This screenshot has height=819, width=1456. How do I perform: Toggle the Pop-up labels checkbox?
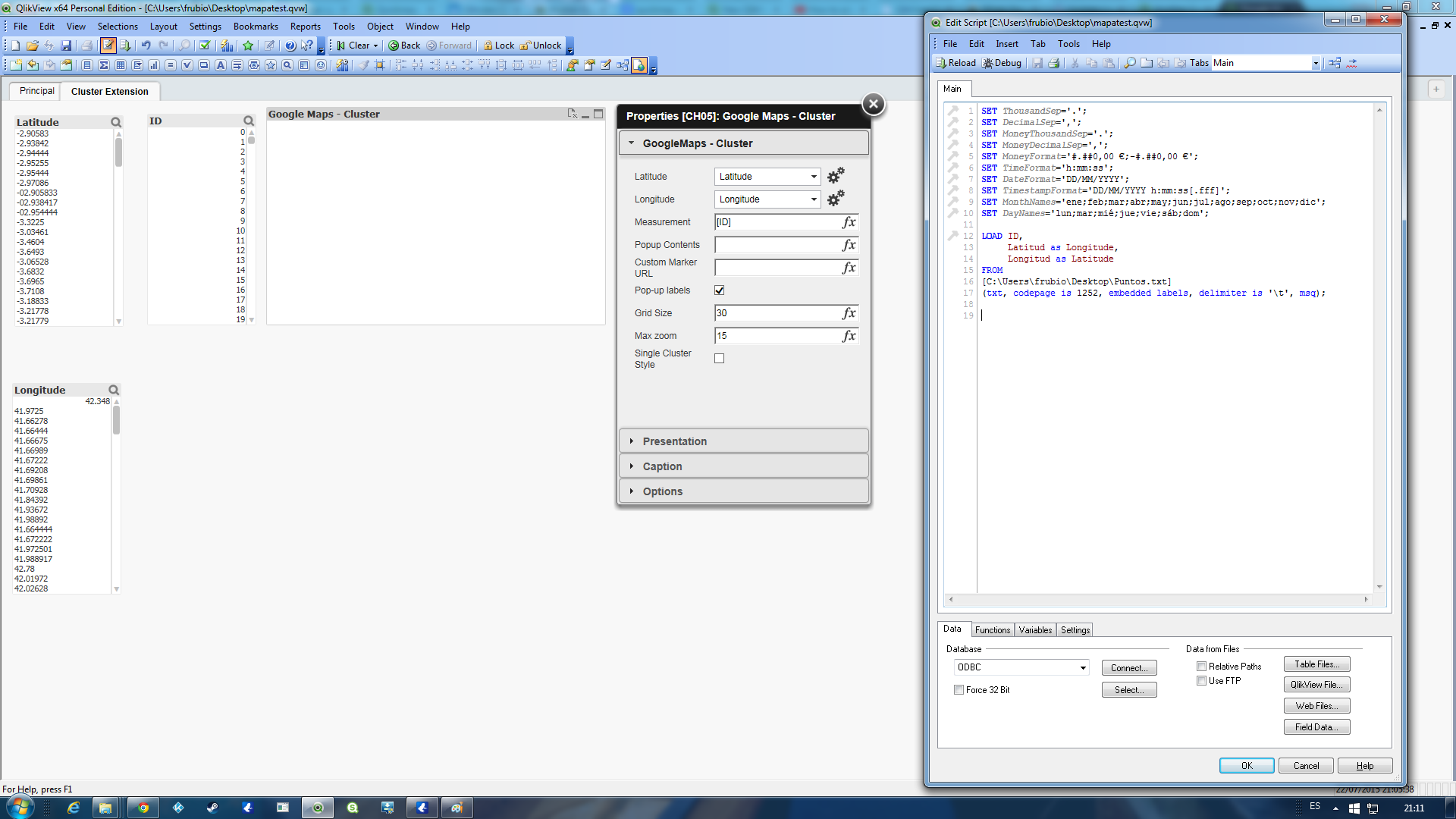click(720, 289)
